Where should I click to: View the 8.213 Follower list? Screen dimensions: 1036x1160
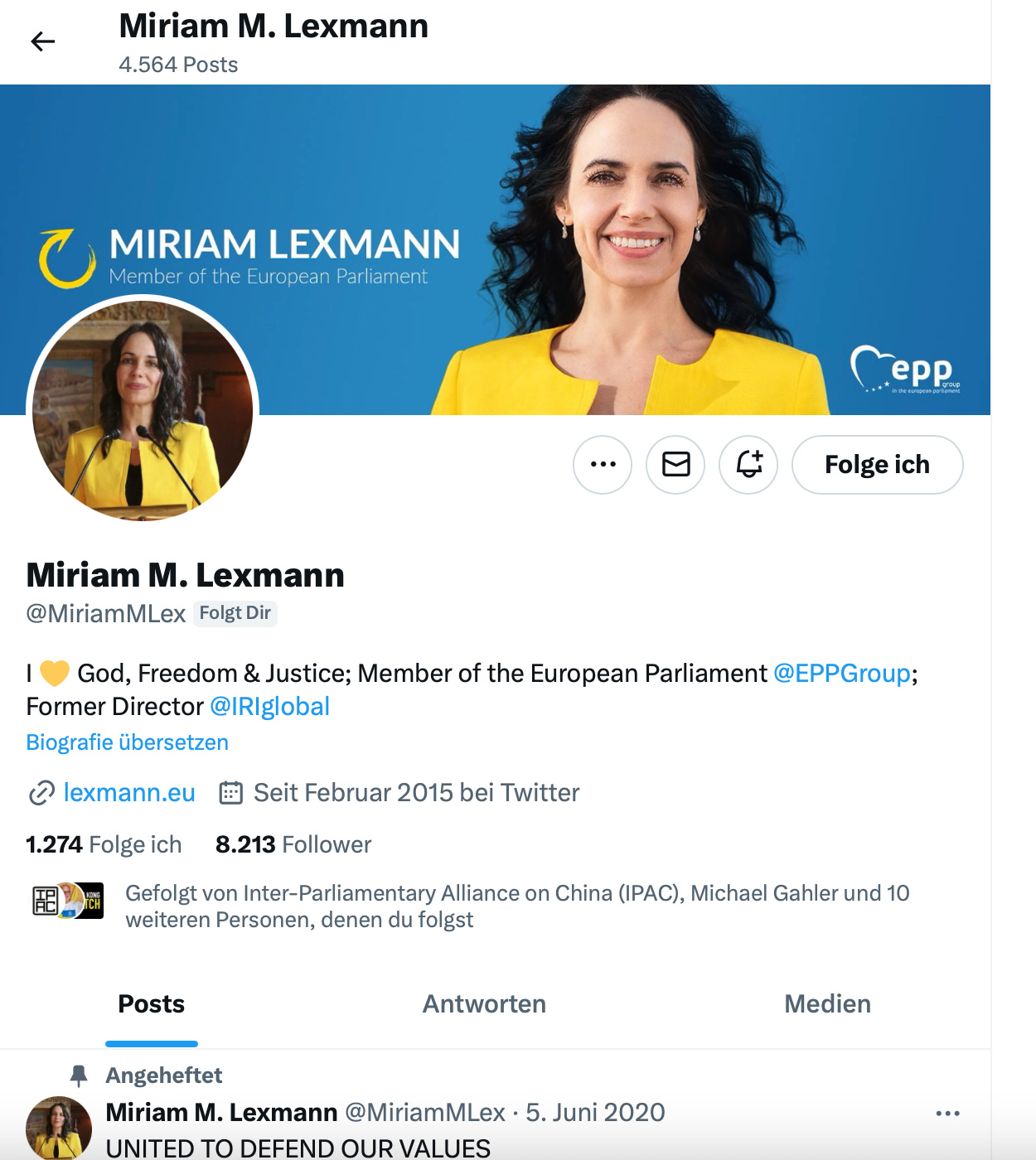coord(293,844)
